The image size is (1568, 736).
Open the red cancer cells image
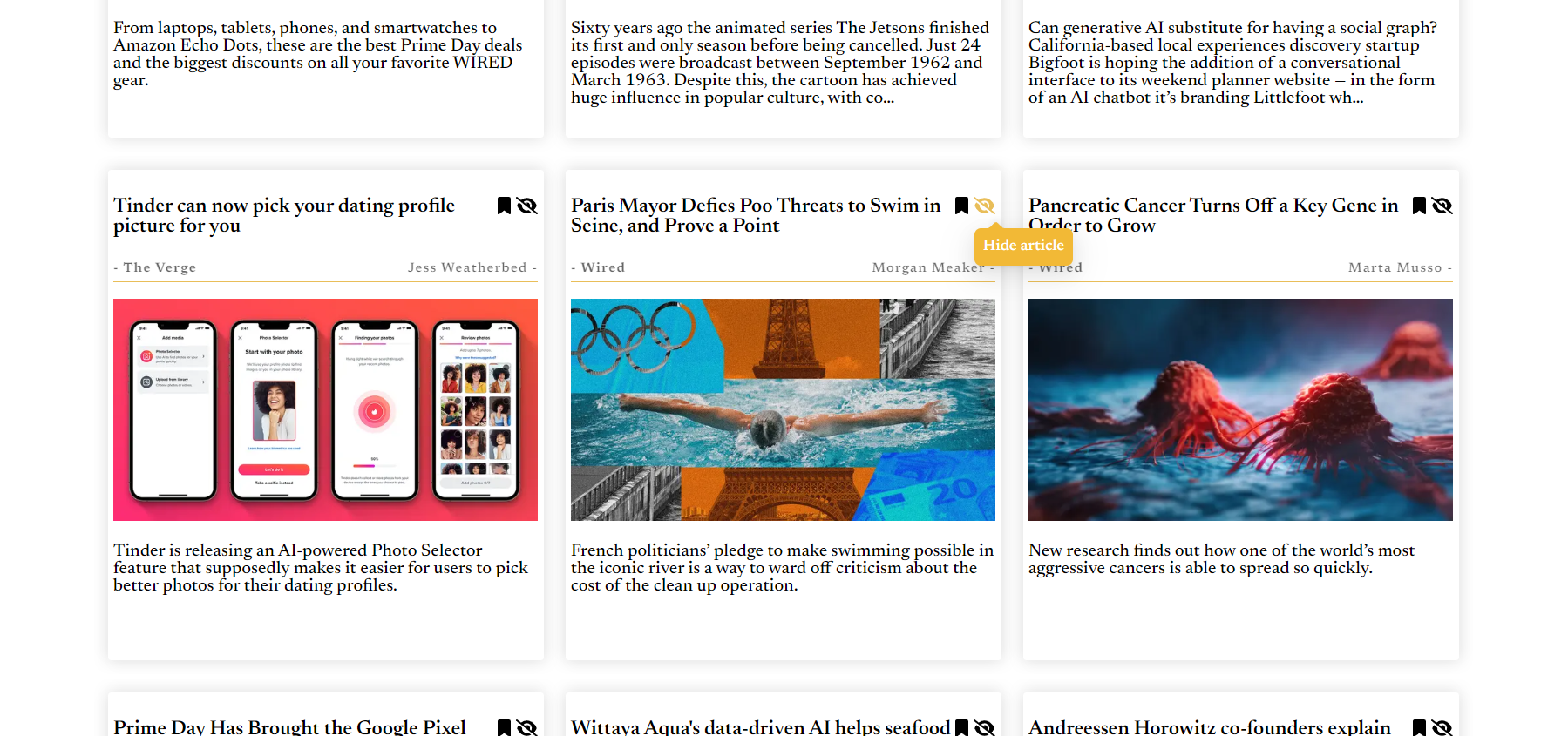(x=1240, y=409)
